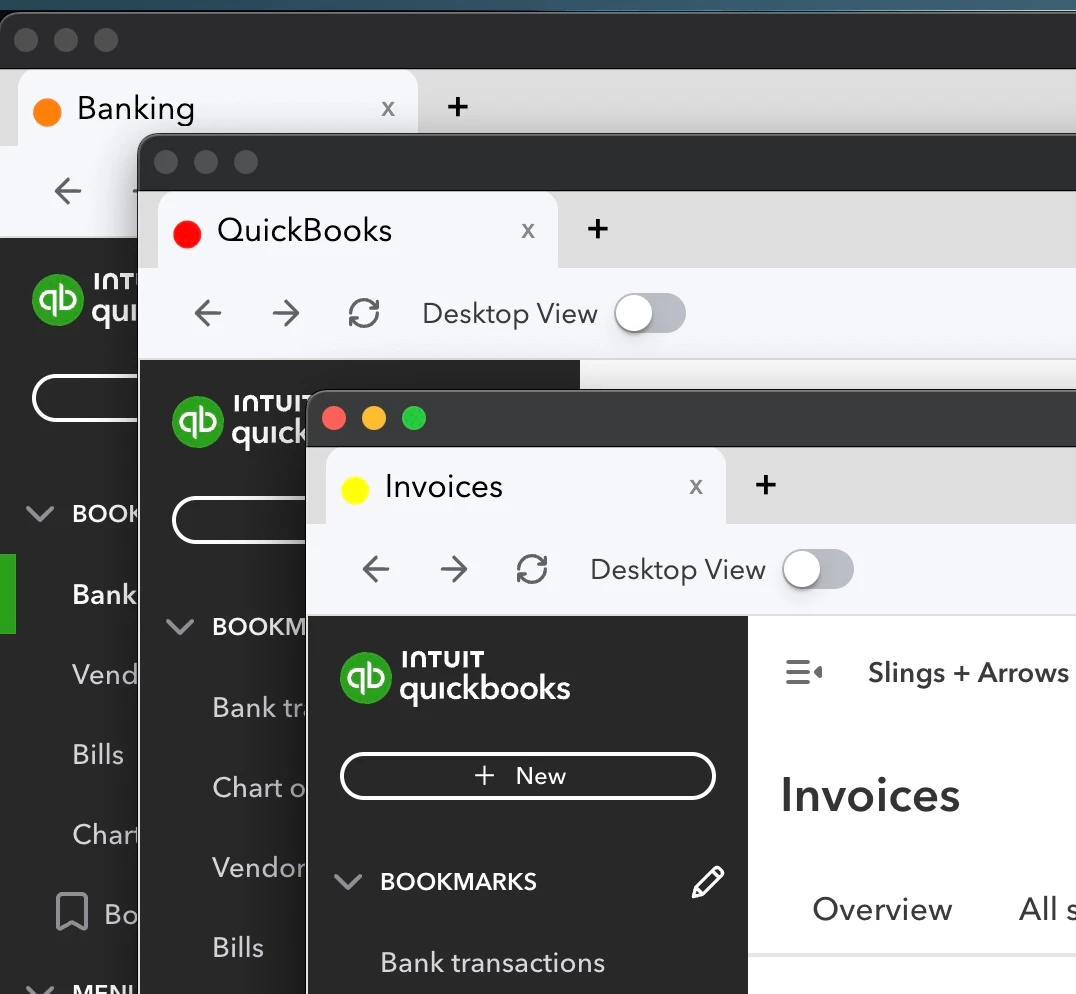Viewport: 1076px width, 994px height.
Task: Select the Invoices tab
Action: 526,486
